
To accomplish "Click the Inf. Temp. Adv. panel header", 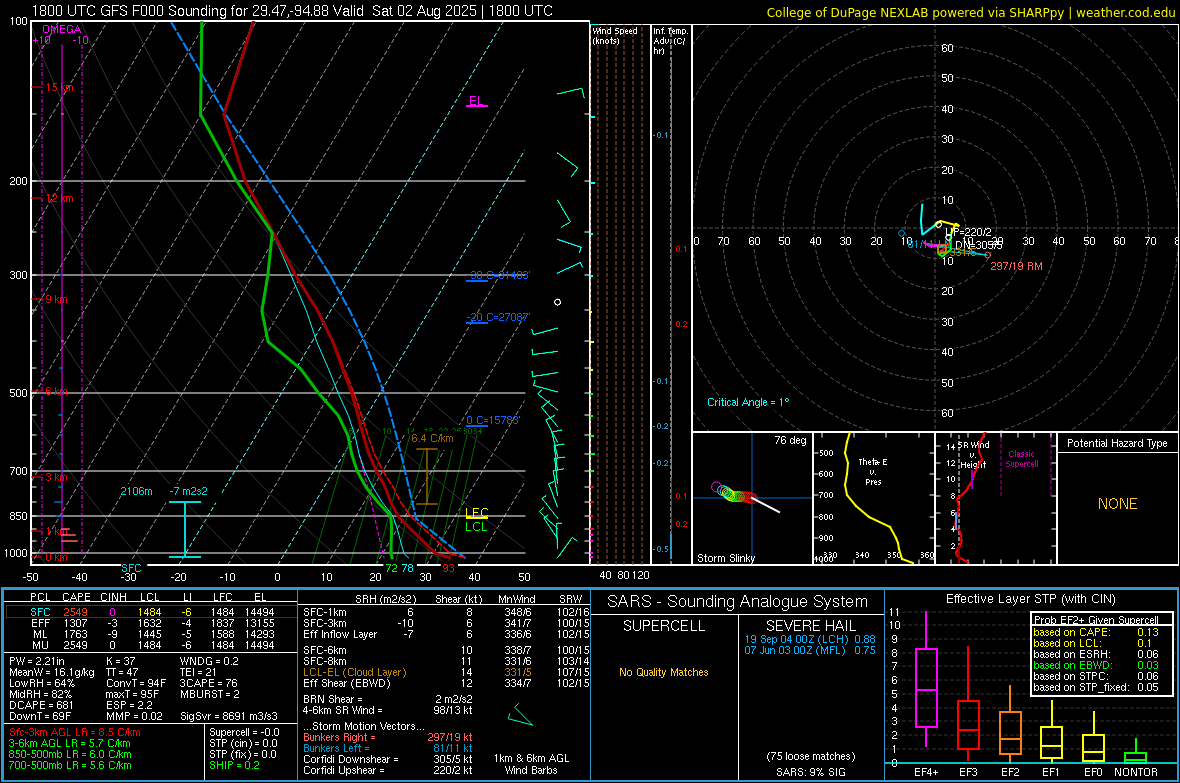I will [x=670, y=41].
